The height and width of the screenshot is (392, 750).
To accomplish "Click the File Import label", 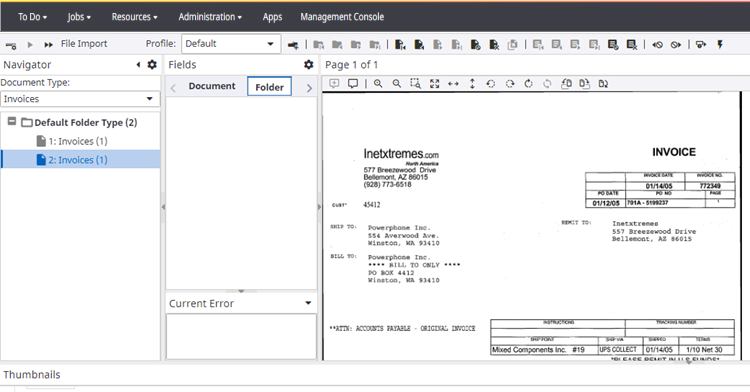I will pyautogui.click(x=84, y=44).
